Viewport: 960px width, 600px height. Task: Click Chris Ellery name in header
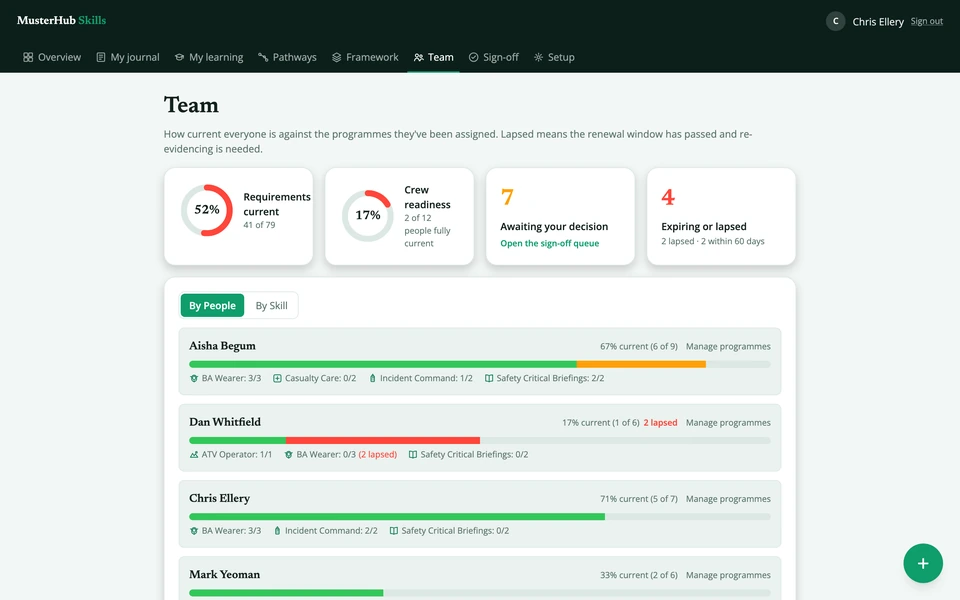878,21
